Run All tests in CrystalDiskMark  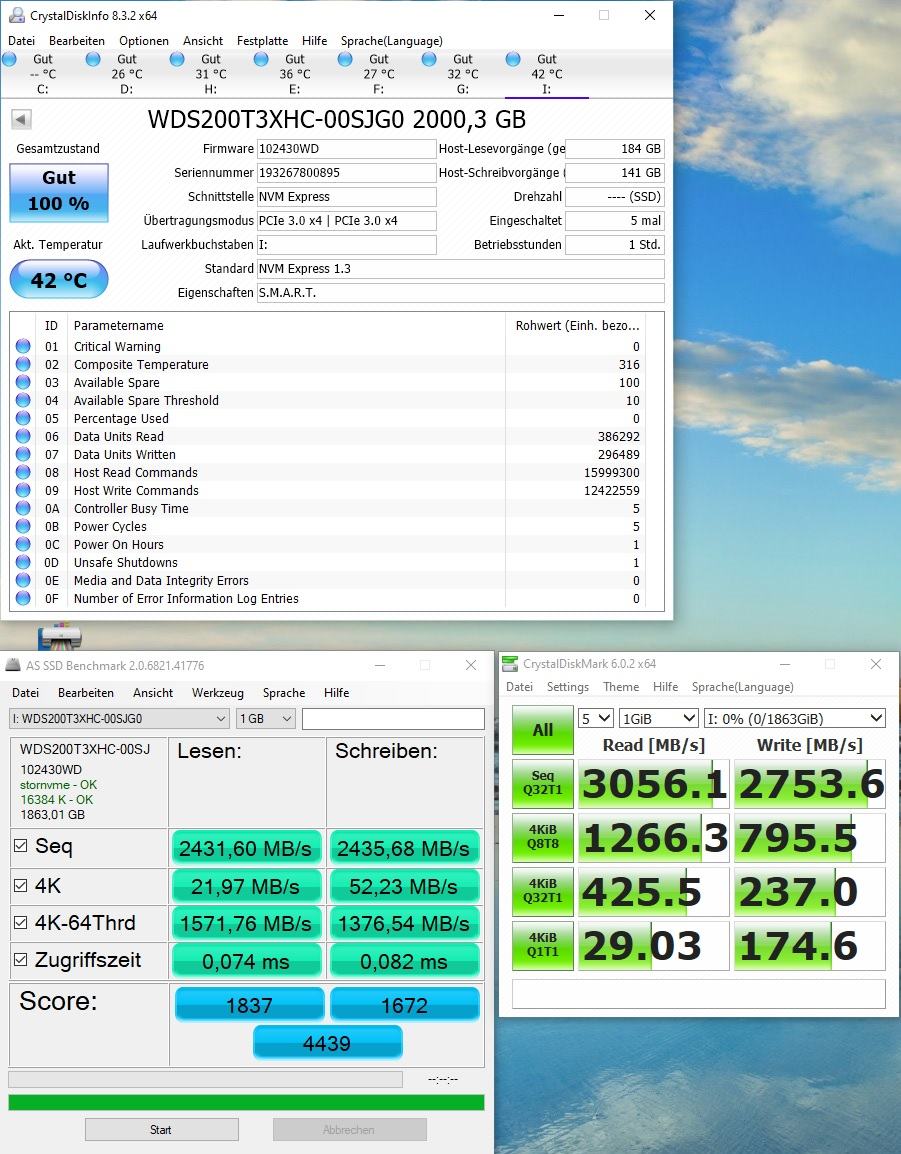[543, 730]
